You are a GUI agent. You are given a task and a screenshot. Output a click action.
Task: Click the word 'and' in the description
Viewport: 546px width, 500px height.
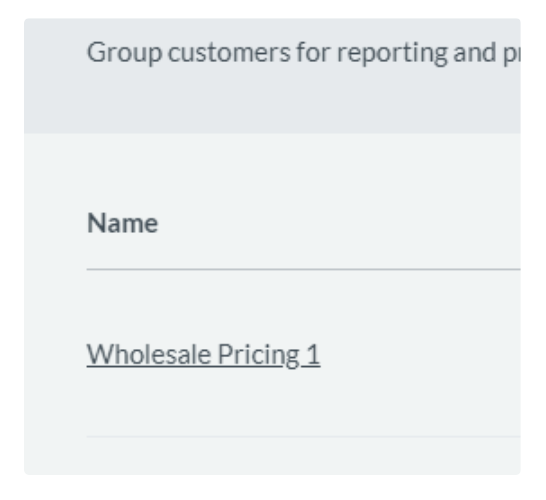(x=475, y=52)
